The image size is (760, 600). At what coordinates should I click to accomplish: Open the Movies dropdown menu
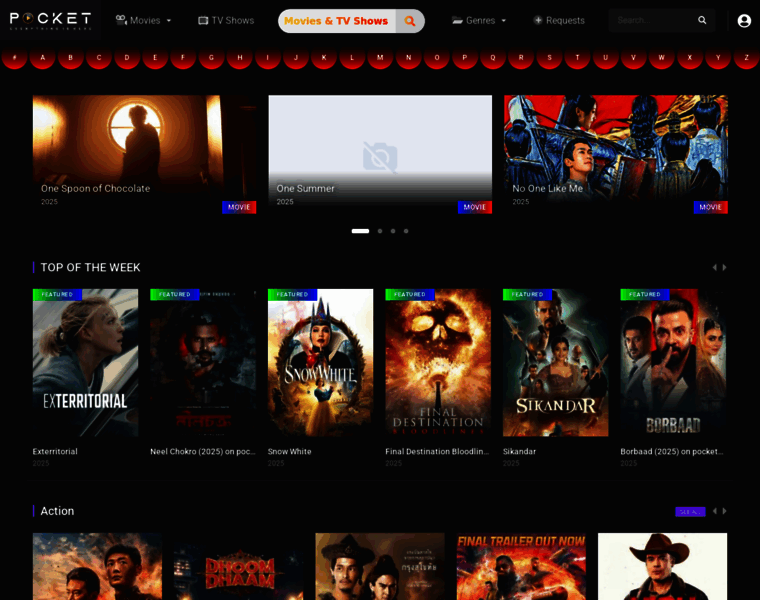click(x=143, y=20)
